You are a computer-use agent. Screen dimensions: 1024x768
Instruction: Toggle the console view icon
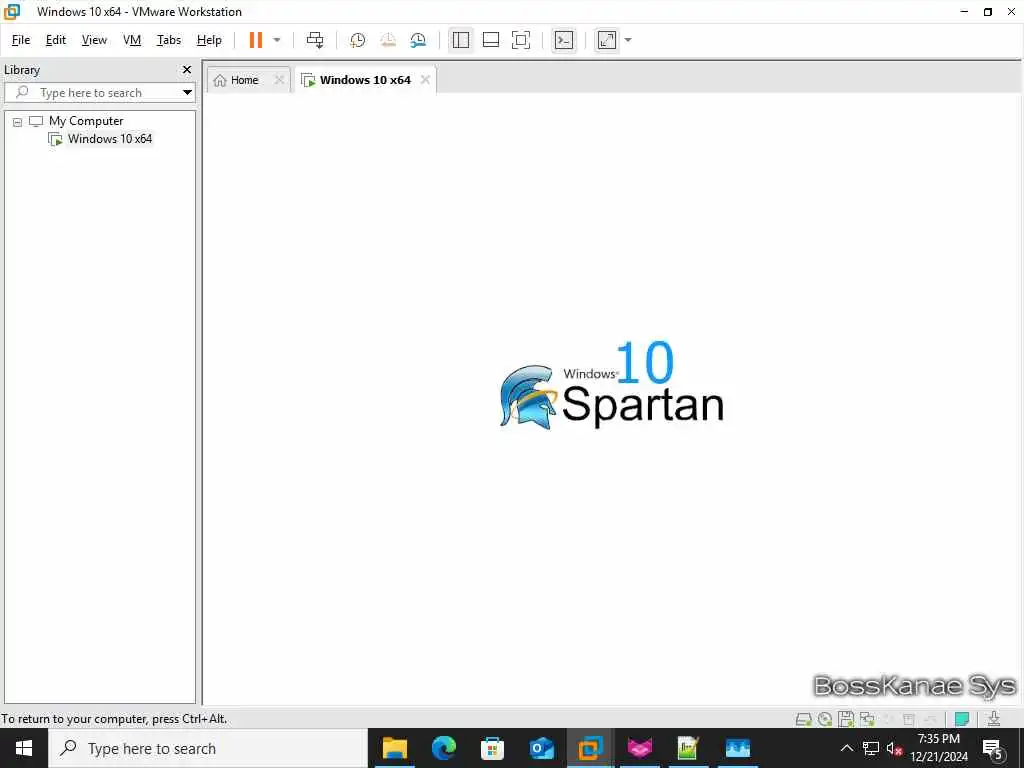coord(564,40)
